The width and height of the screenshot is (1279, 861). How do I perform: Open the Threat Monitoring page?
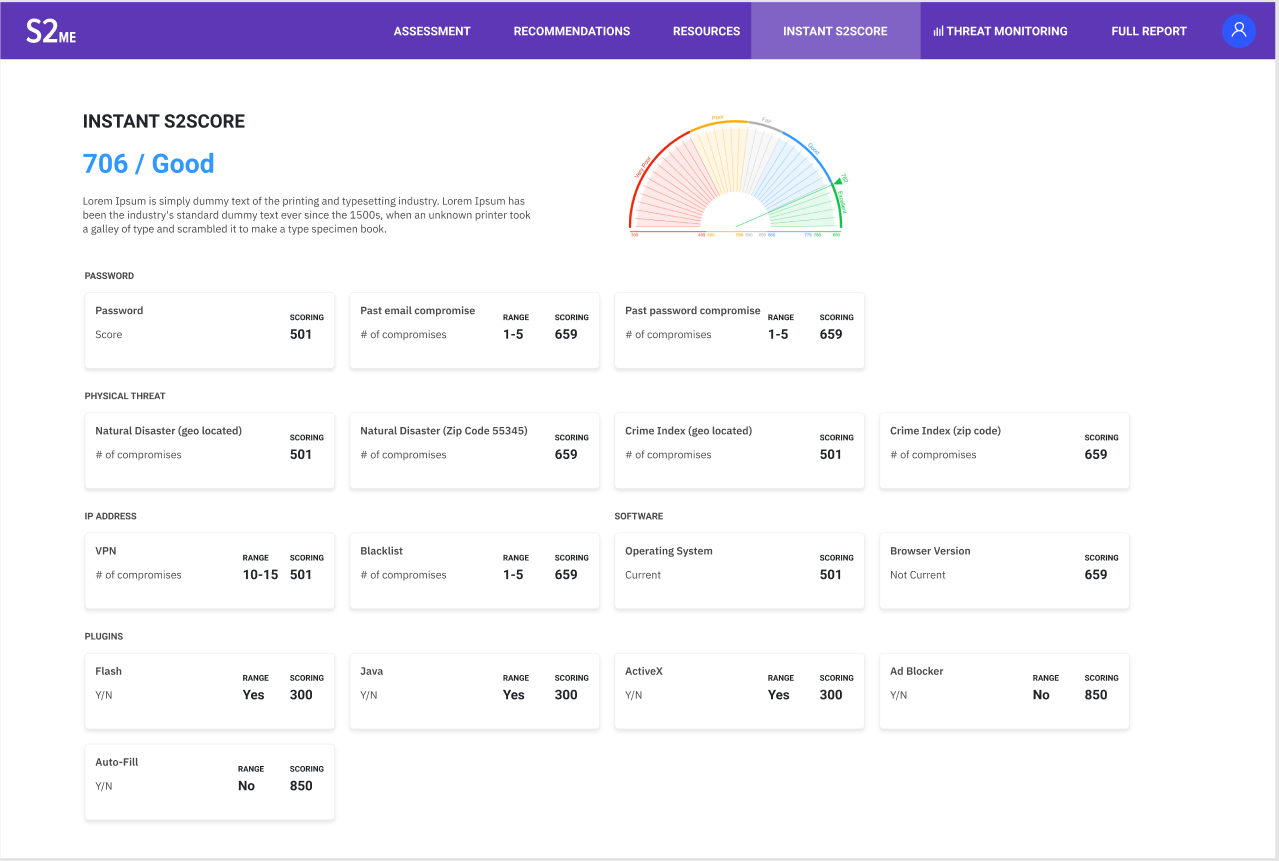1008,30
